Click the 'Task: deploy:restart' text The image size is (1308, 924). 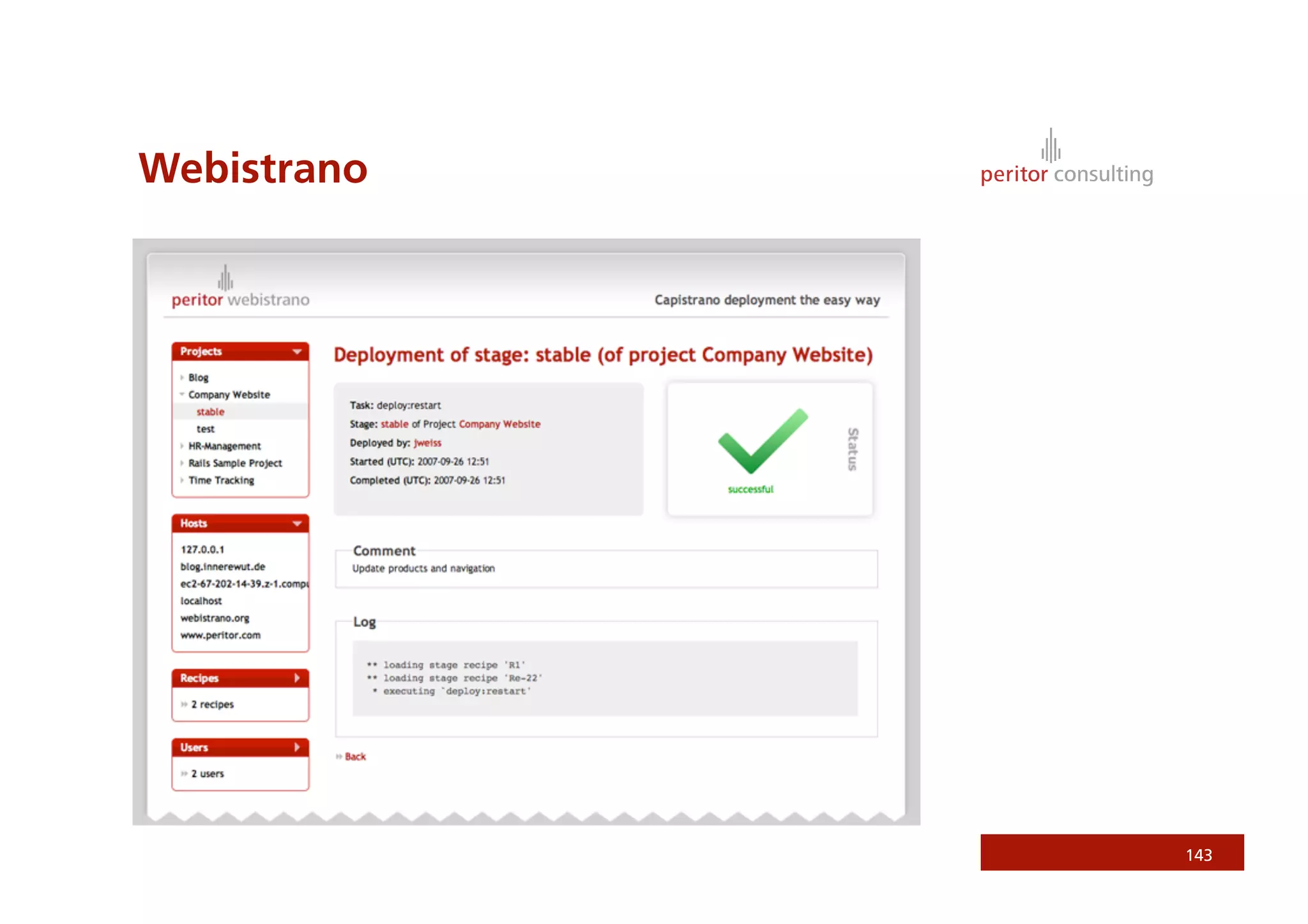tap(395, 405)
